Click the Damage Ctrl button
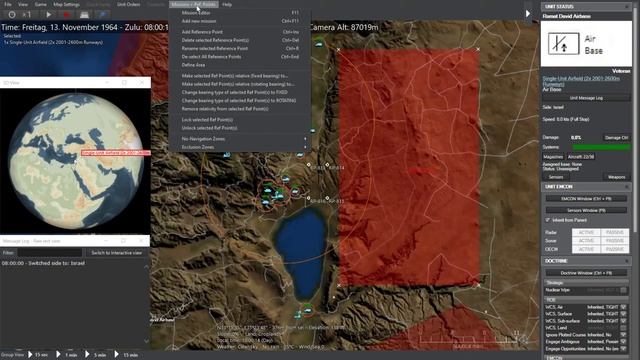Image resolution: width=640 pixels, height=360 pixels. (x=616, y=138)
